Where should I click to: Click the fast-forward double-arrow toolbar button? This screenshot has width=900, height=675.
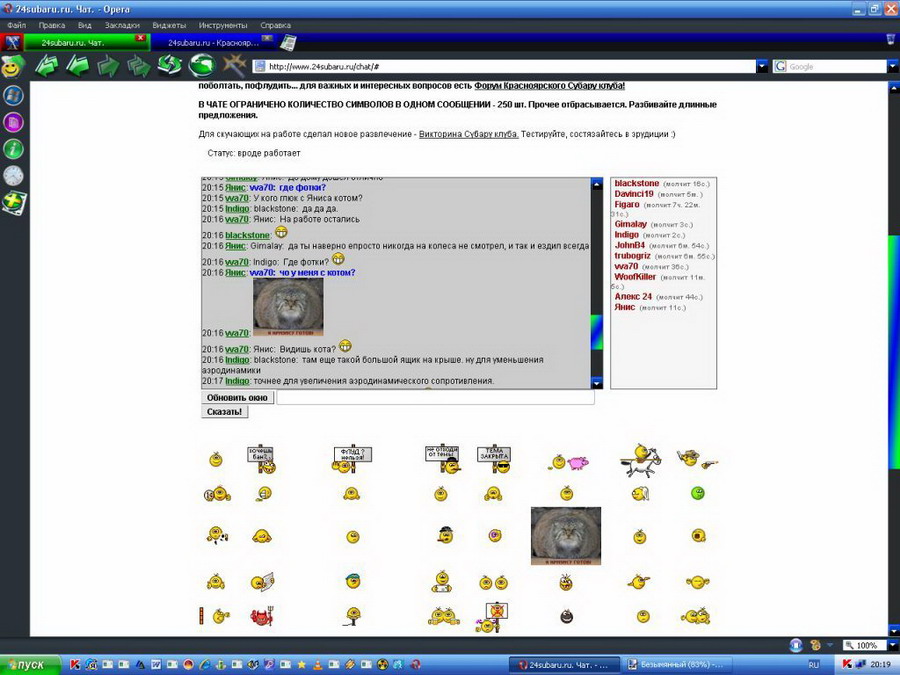(138, 67)
